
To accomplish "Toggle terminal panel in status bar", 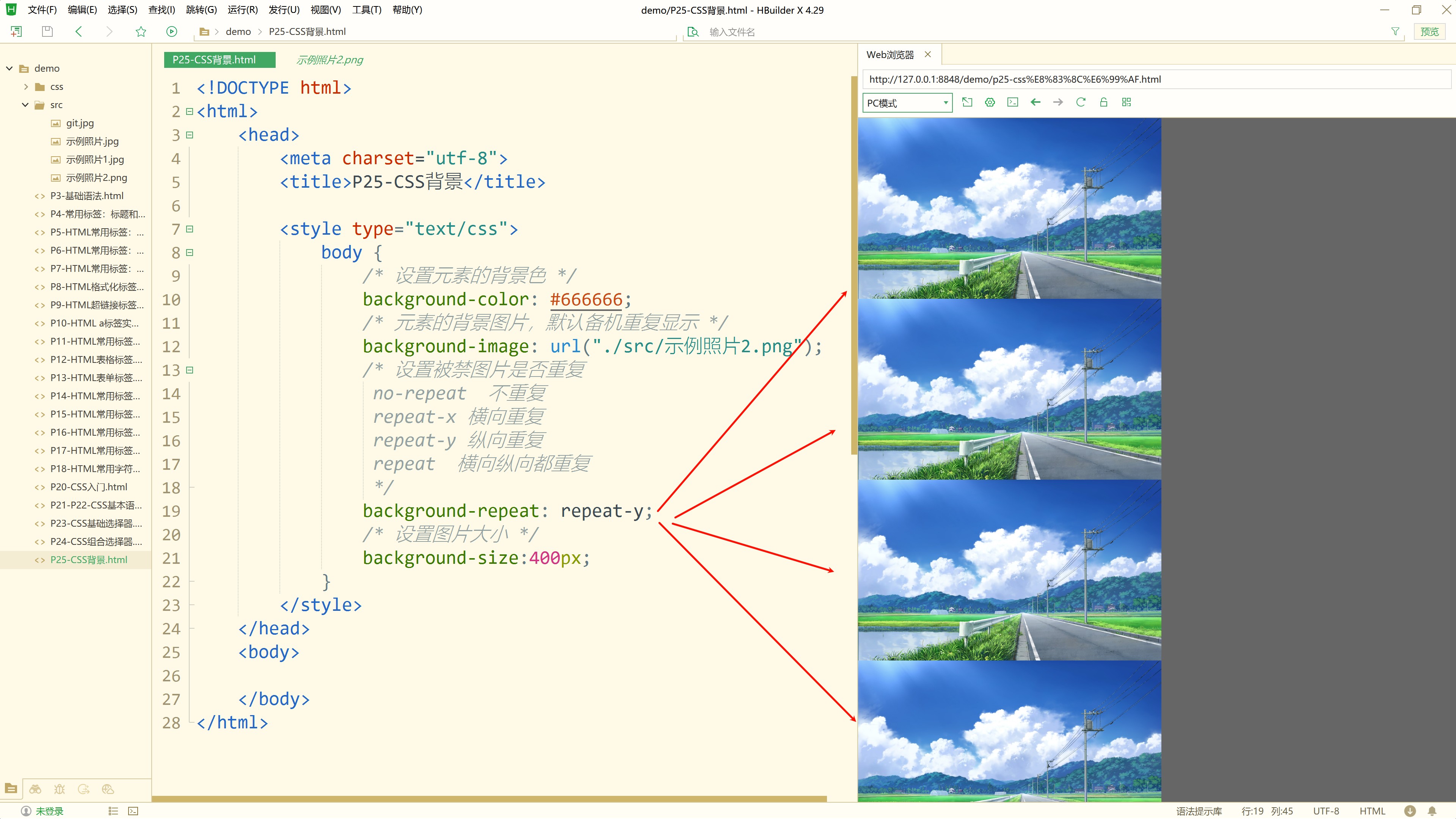I will (133, 811).
